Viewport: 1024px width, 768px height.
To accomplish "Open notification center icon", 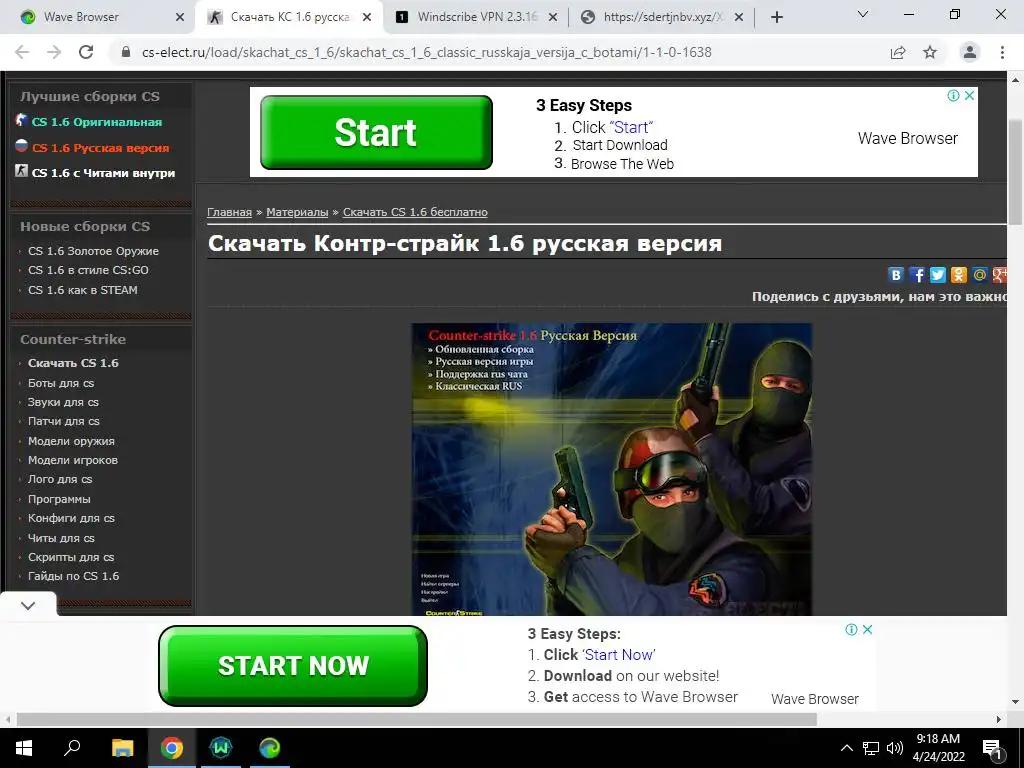I will (992, 749).
